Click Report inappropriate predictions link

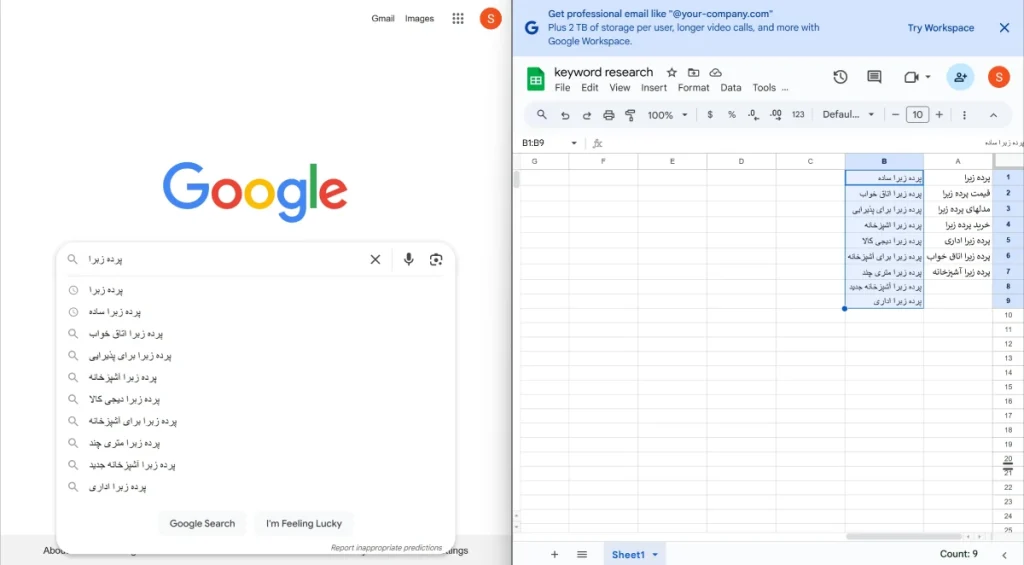386,547
